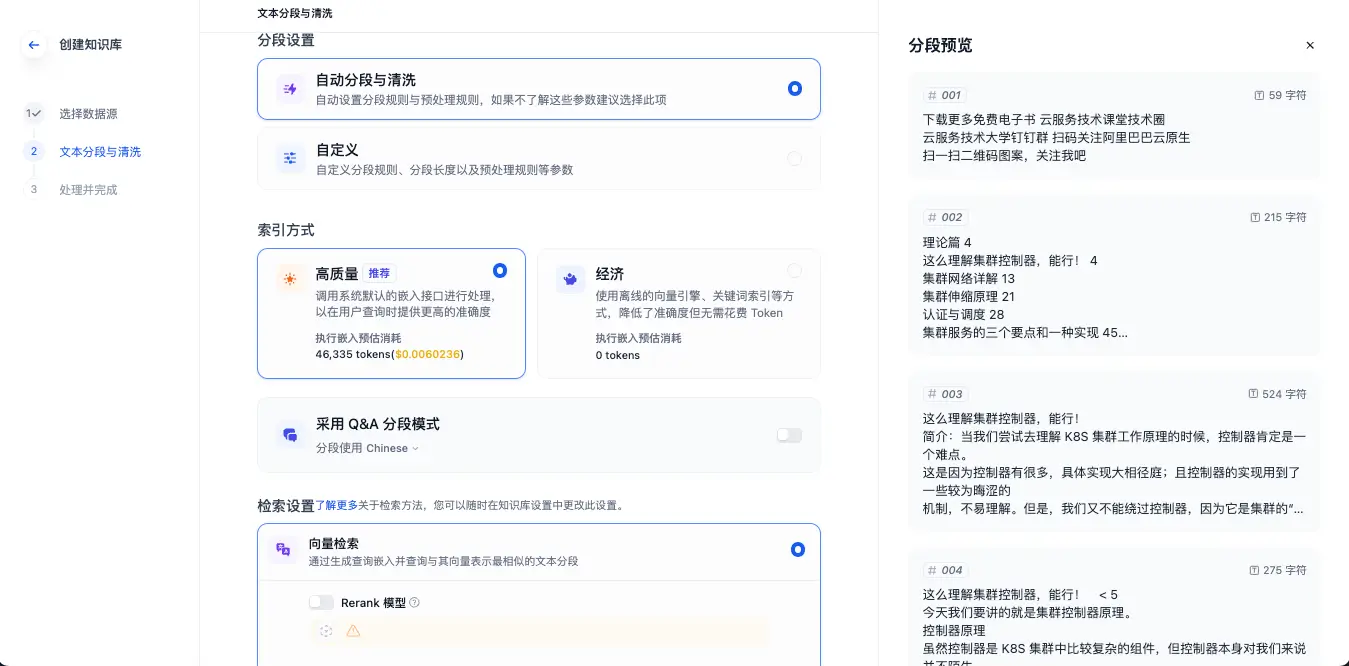Viewport: 1349px width, 666px height.
Task: Click the sliders icon on the 自定义 option
Action: (x=289, y=158)
